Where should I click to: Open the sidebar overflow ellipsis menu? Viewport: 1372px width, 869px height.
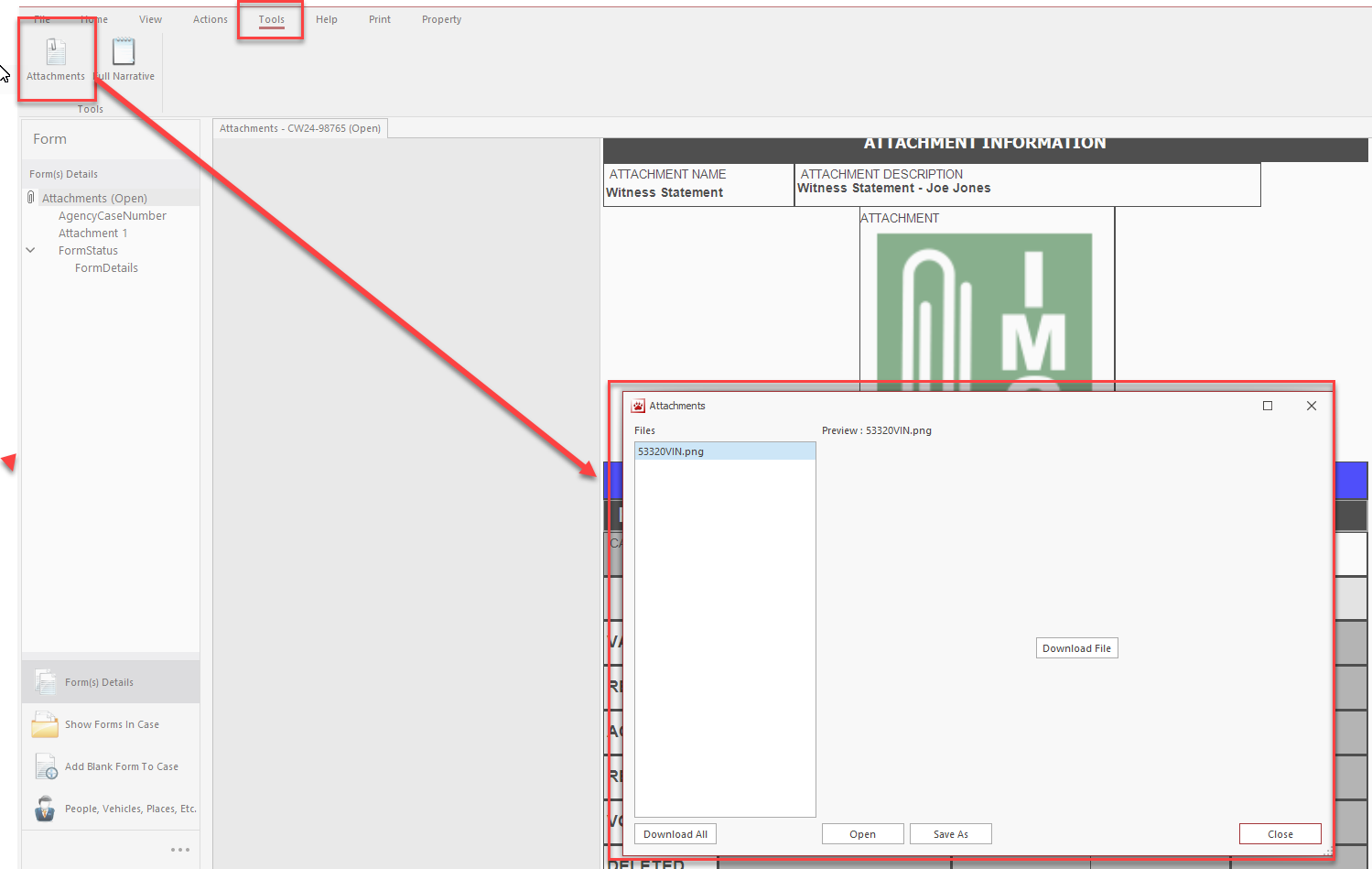coord(180,850)
